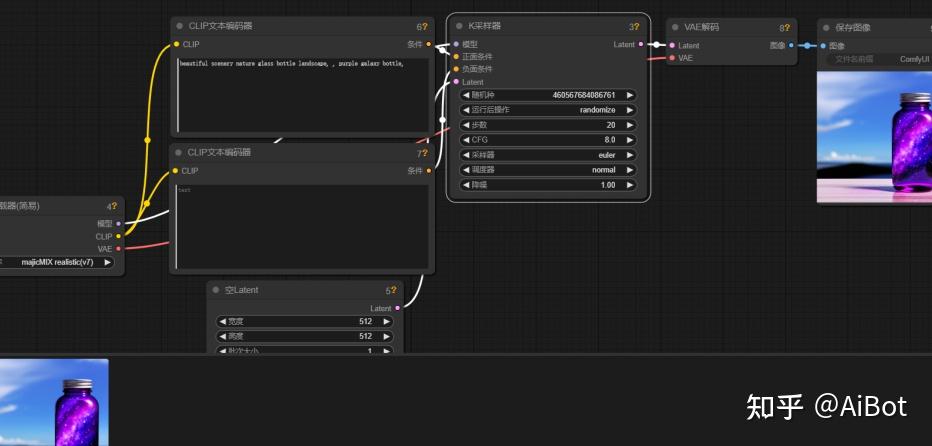Decrease 宽度 with its left arrow

(x=223, y=321)
